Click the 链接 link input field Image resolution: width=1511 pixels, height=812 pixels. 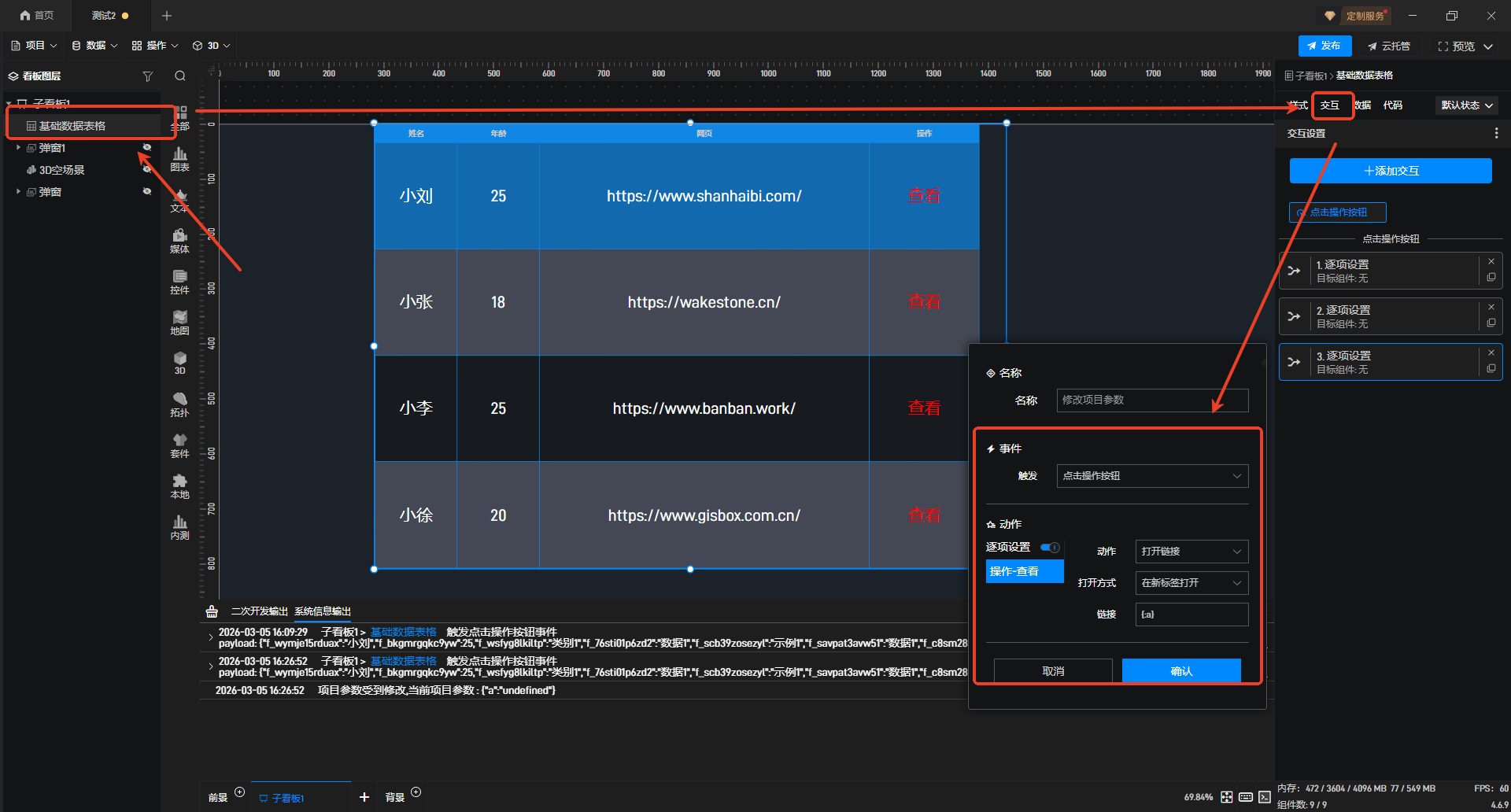click(1191, 615)
